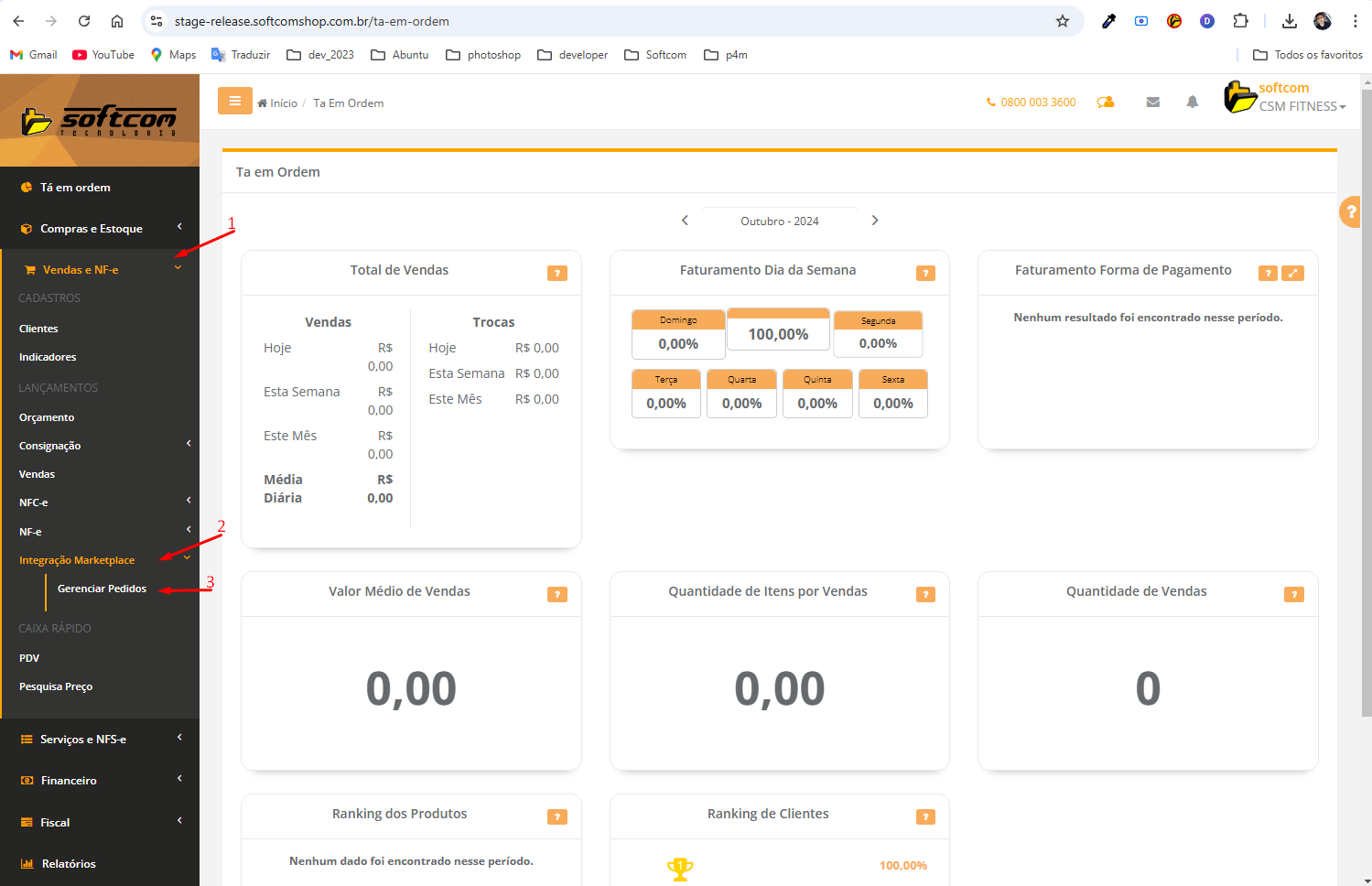1372x886 pixels.
Task: Click the orange hamburger menu toggle button
Action: tap(234, 101)
